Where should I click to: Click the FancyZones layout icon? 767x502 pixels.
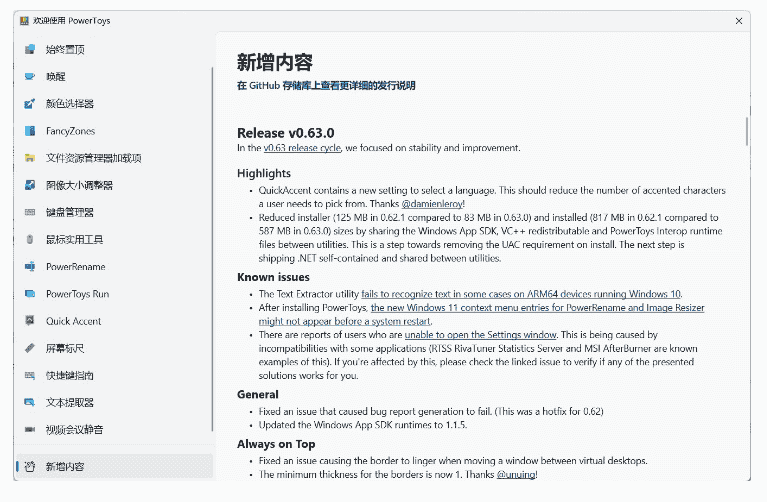click(30, 131)
